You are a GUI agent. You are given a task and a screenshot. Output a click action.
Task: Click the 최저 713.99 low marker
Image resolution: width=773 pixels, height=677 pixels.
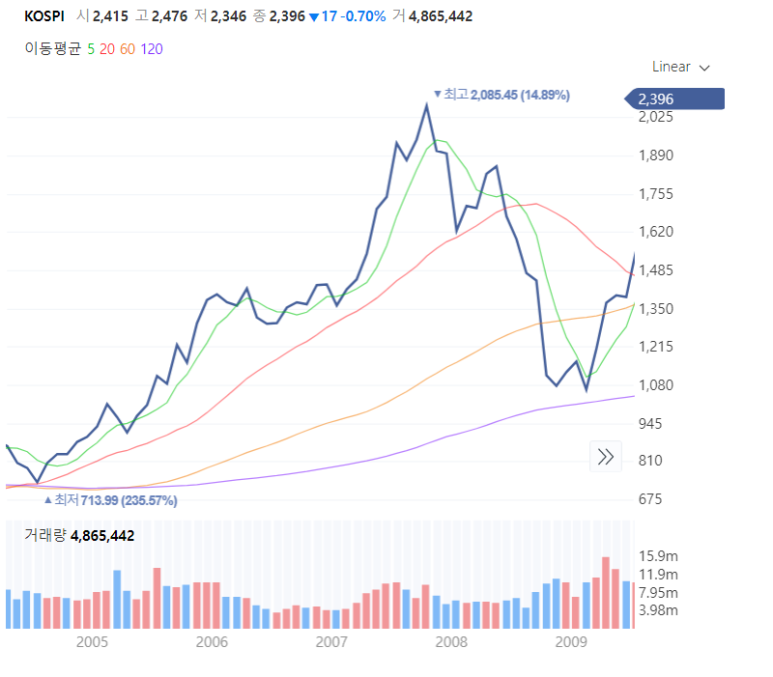click(x=111, y=500)
